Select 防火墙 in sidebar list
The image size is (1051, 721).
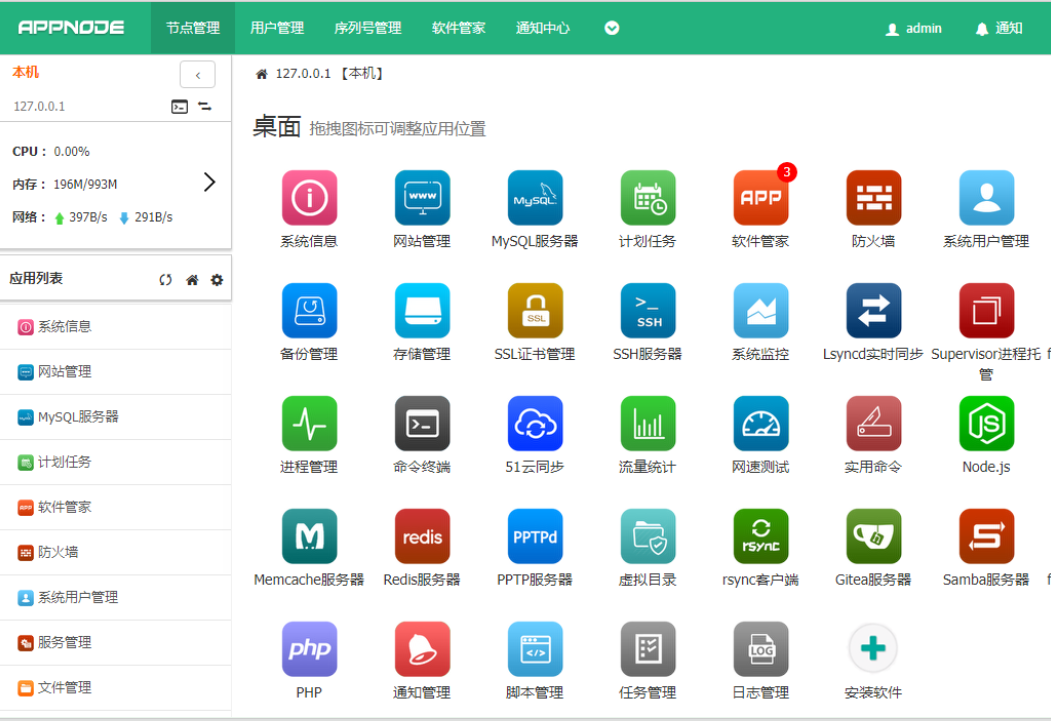pos(115,552)
